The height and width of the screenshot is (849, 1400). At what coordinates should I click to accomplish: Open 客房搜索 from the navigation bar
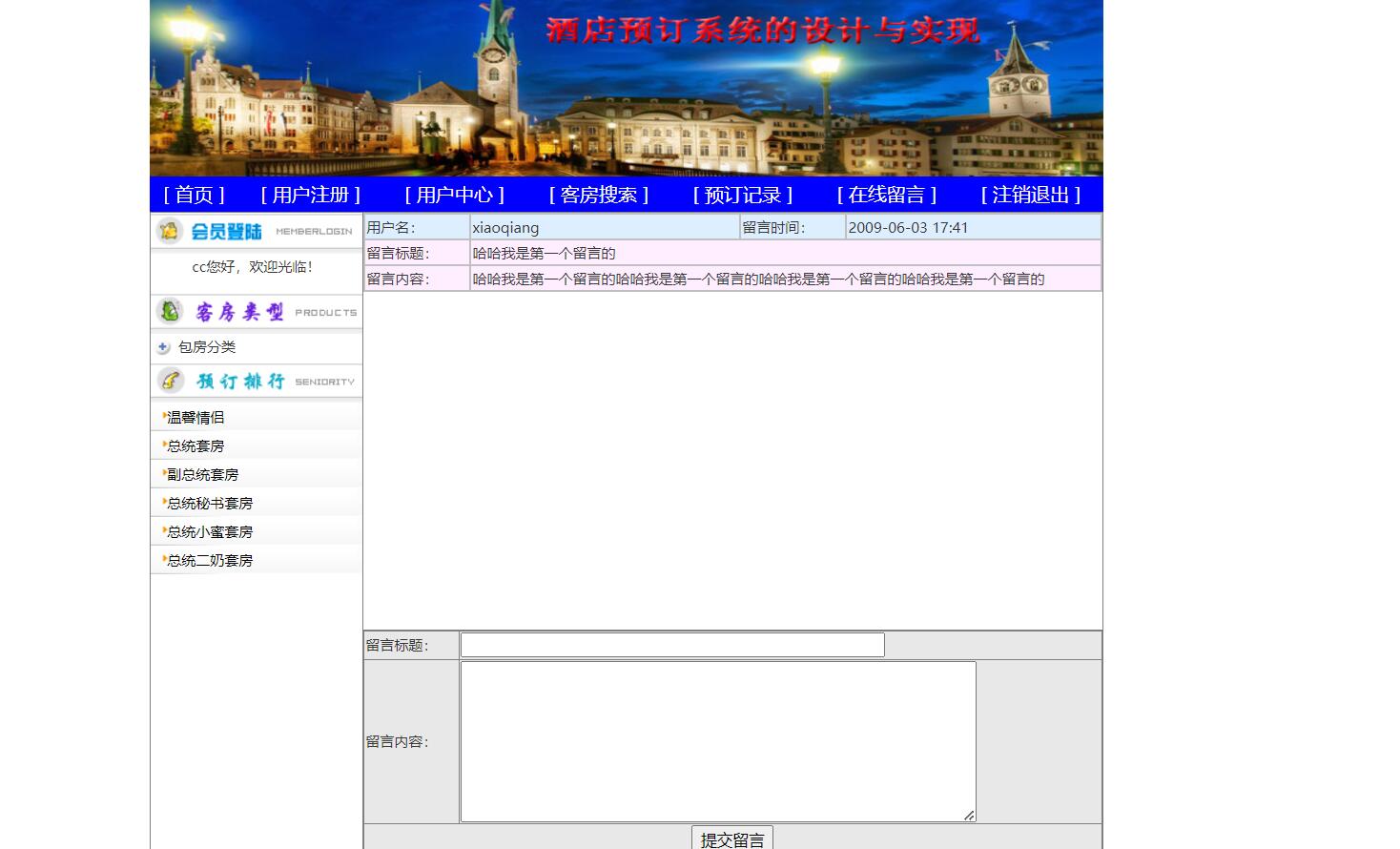pos(599,195)
